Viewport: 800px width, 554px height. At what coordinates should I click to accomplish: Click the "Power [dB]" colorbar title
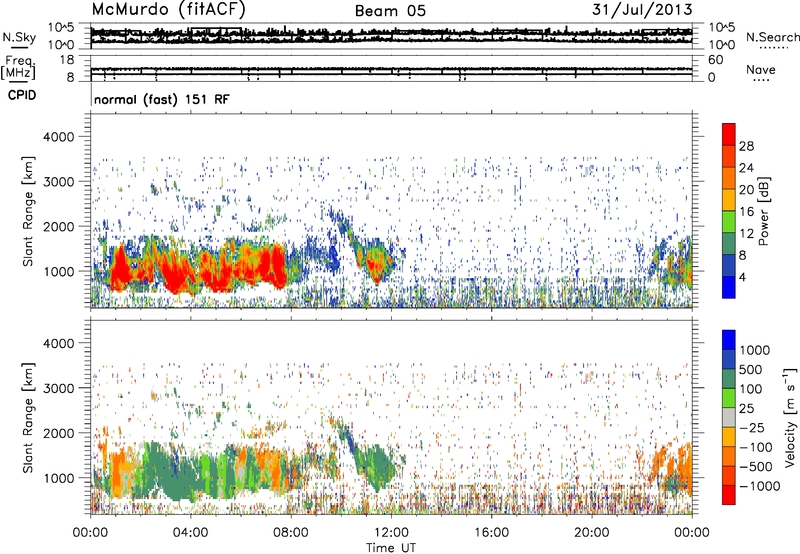point(763,211)
